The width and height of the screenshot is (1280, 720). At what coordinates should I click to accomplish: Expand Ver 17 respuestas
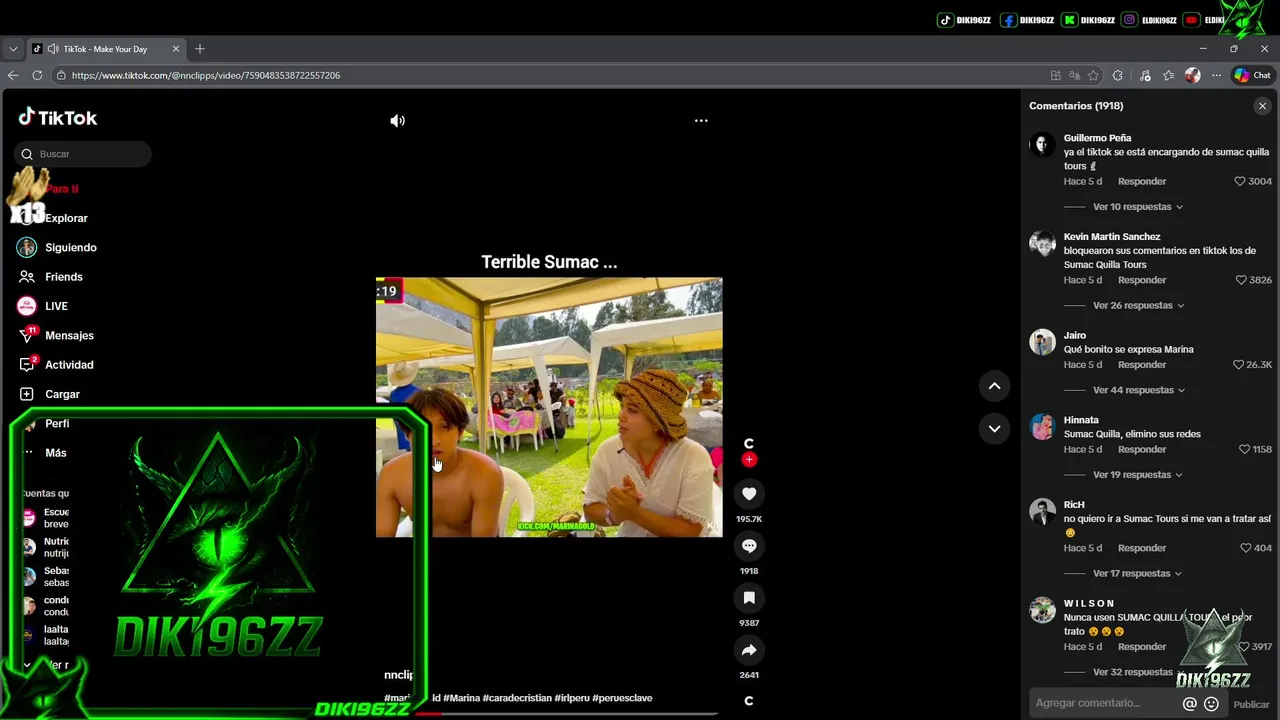[1138, 574]
